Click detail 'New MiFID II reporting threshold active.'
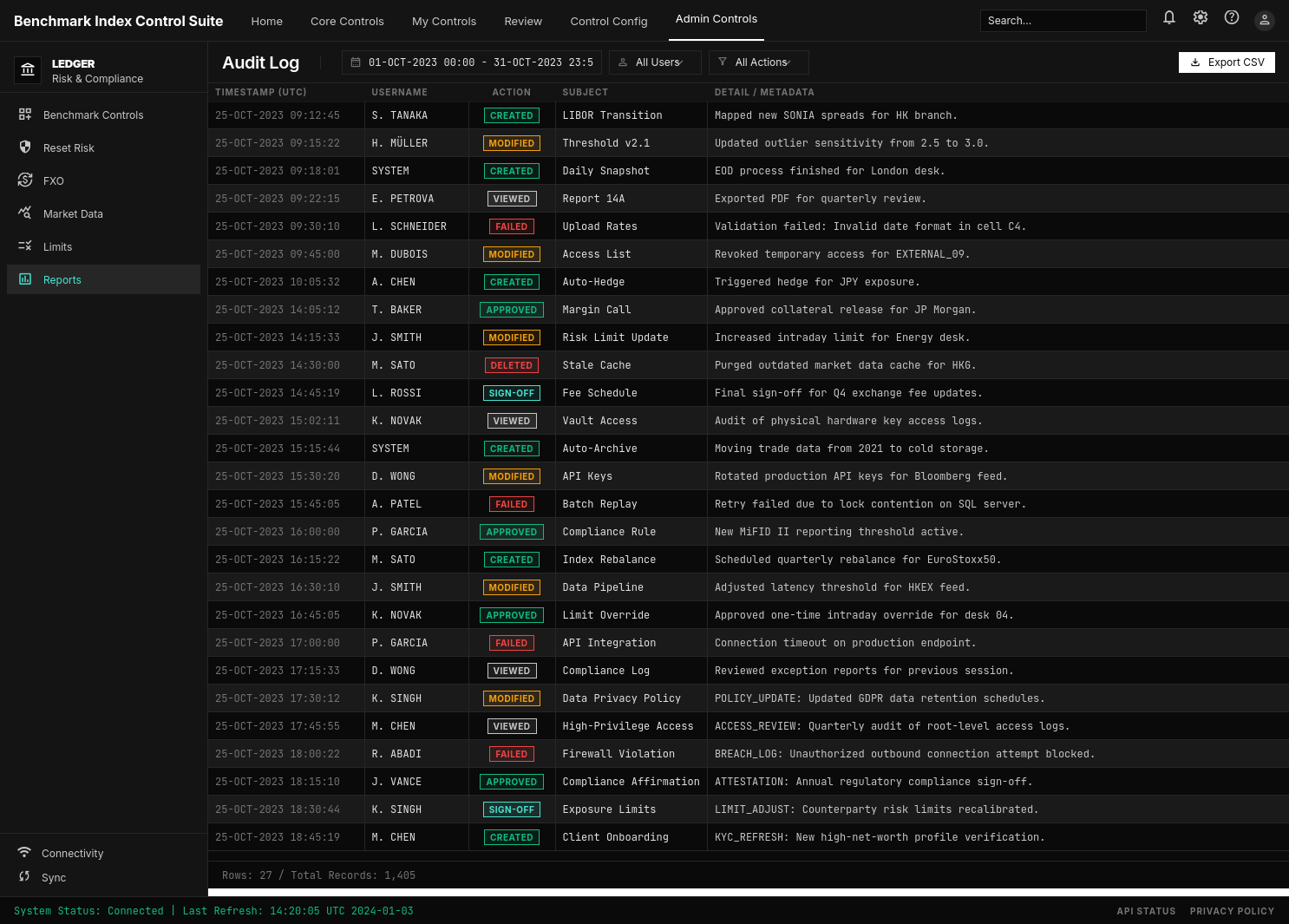The image size is (1289, 924). point(839,532)
